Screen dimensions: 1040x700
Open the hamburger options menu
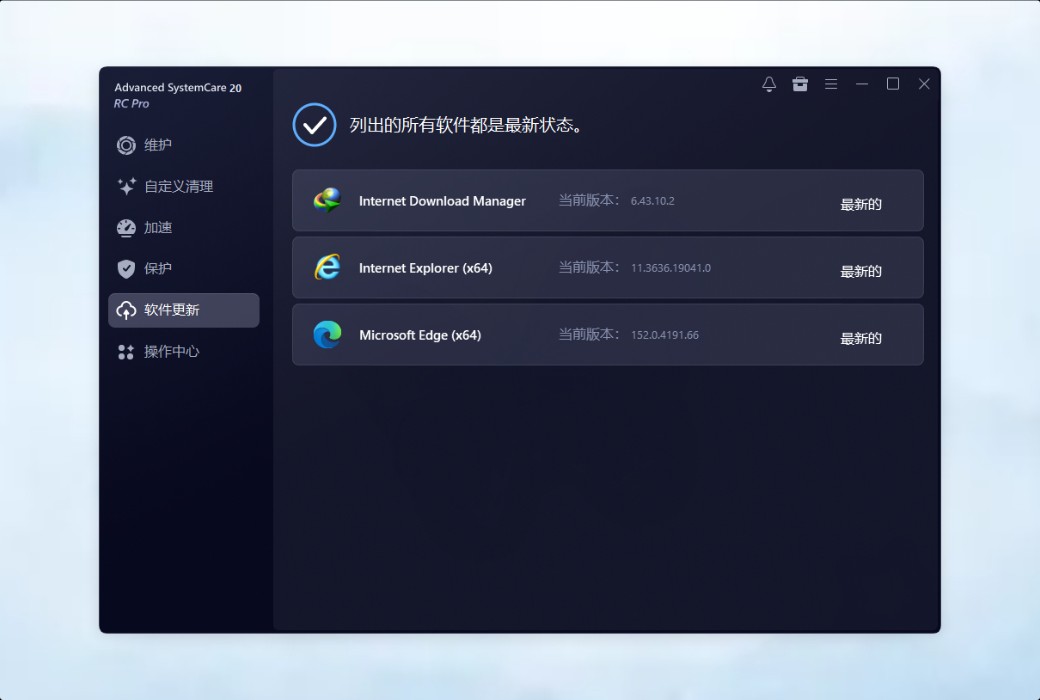tap(831, 84)
